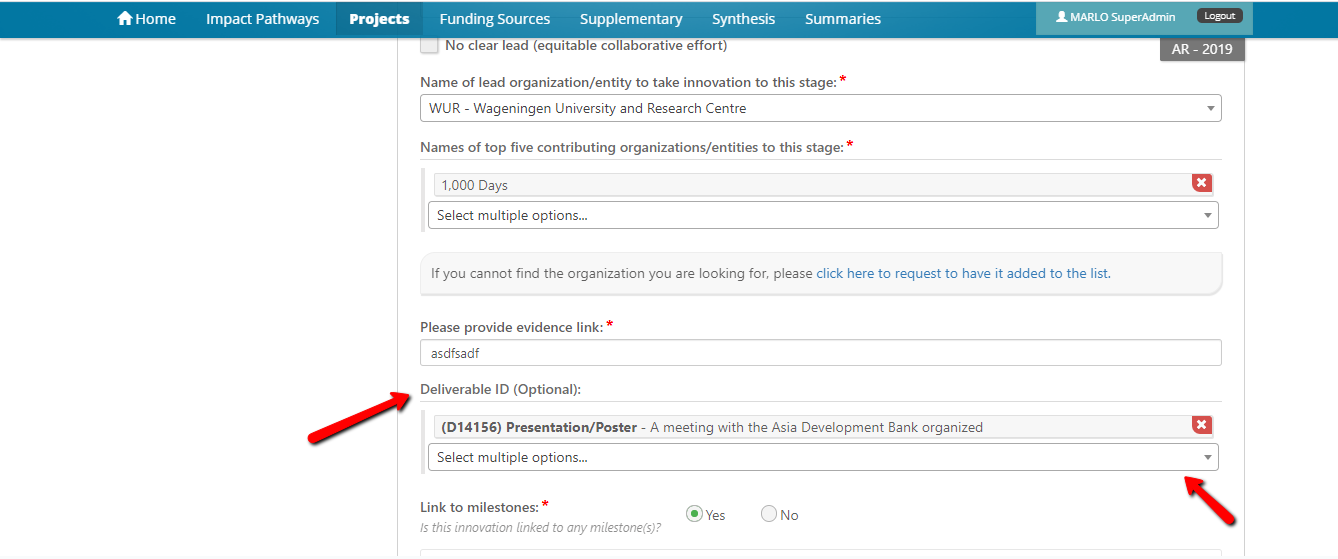Select Yes for link to milestones
This screenshot has height=559, width=1338.
tap(694, 514)
